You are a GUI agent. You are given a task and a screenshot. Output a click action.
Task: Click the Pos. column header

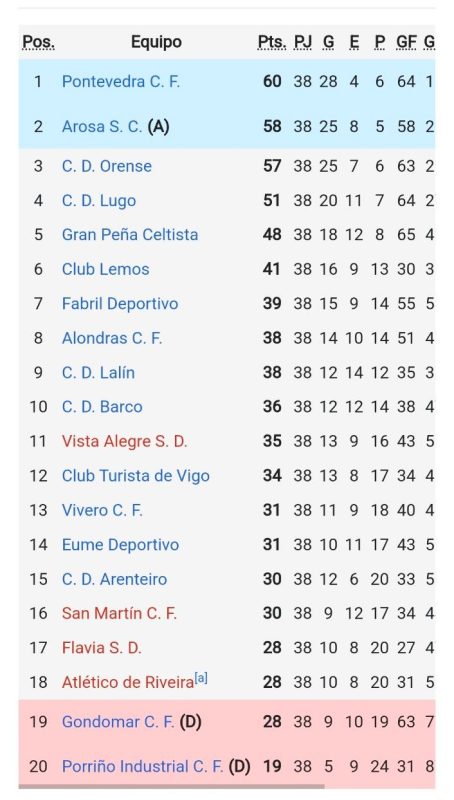(x=38, y=42)
